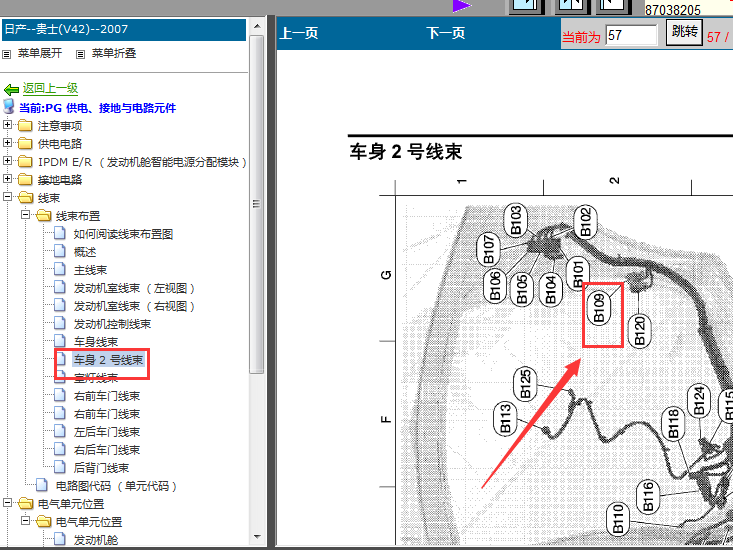Screen dimensions: 733x550
Task: Open the 主线束 page
Action: (90, 270)
